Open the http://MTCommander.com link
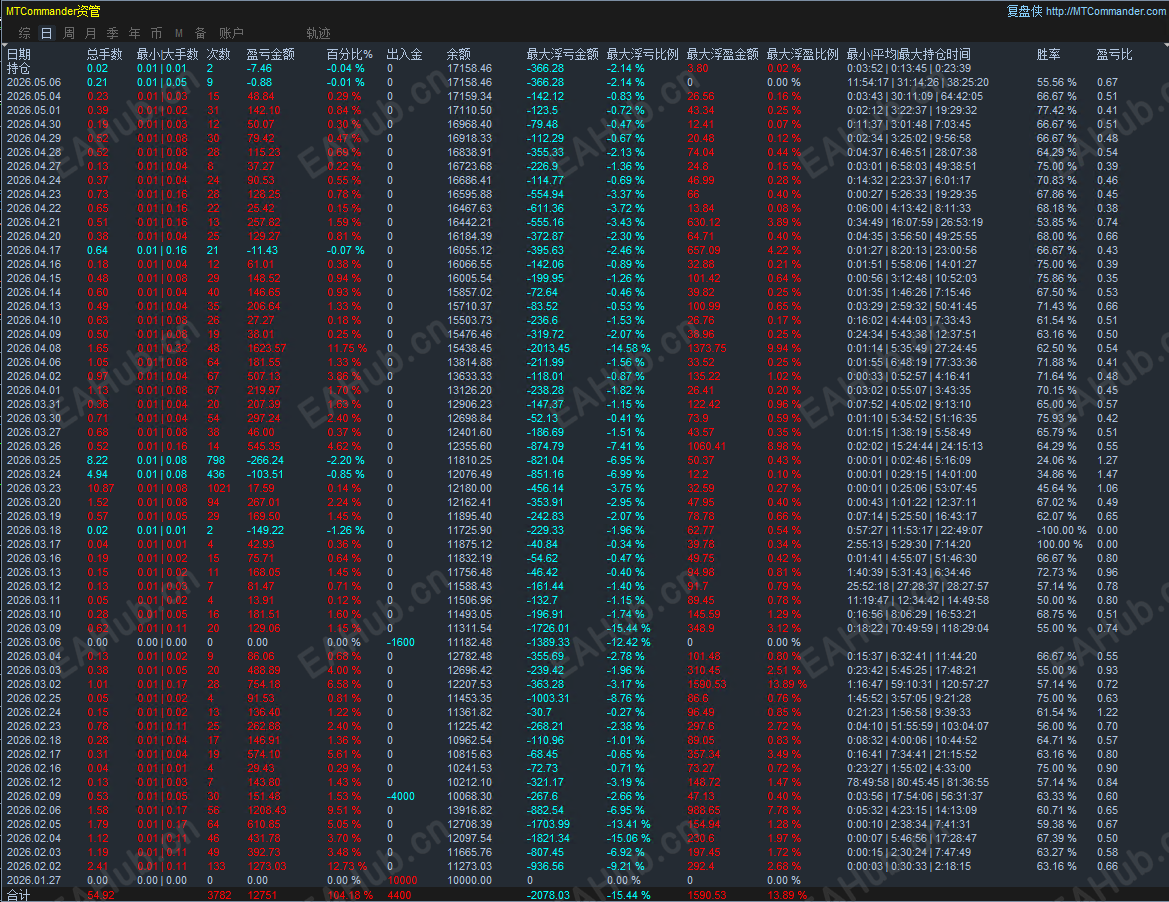Image resolution: width=1169 pixels, height=902 pixels. (x=1106, y=11)
